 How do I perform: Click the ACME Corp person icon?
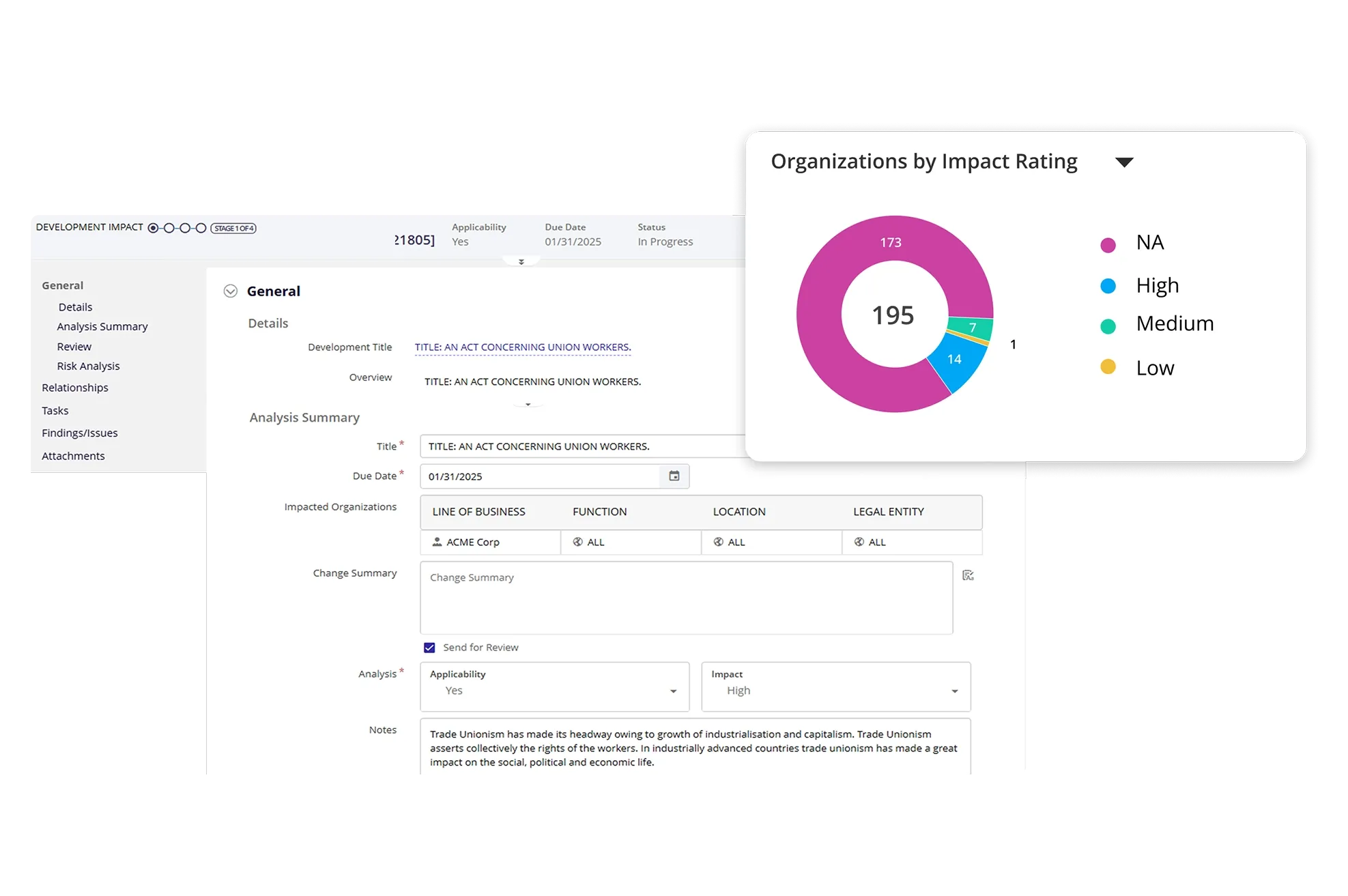(437, 542)
